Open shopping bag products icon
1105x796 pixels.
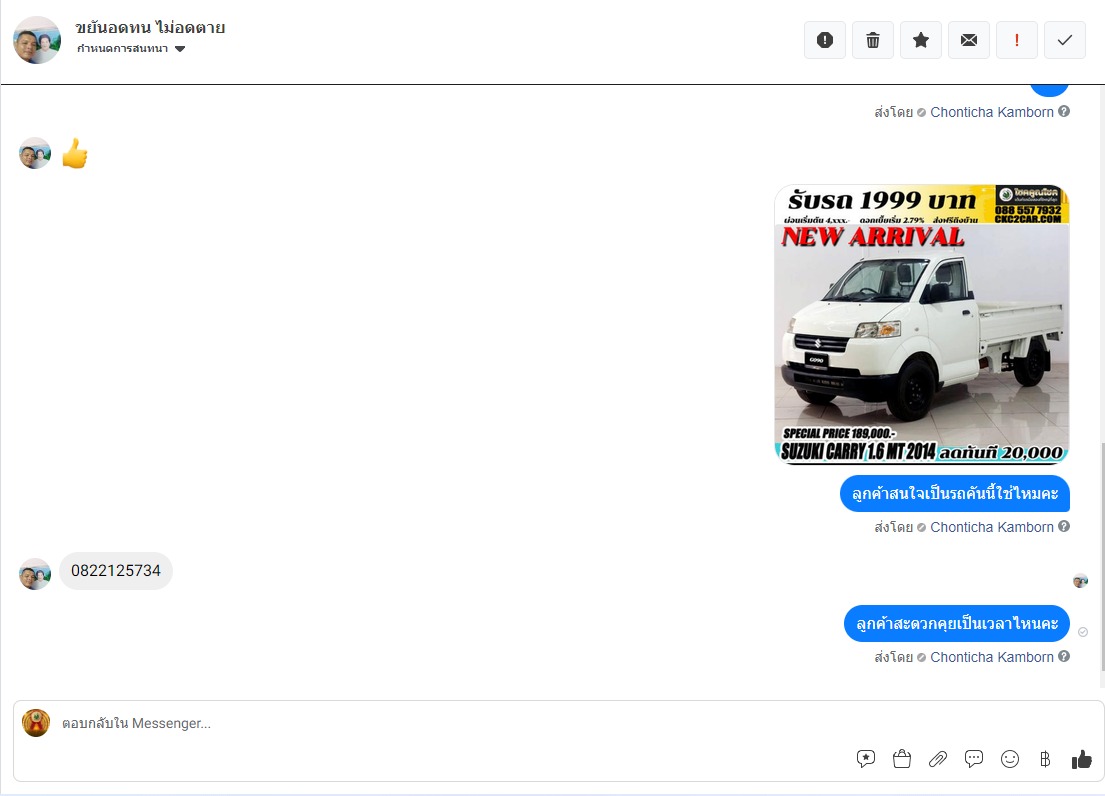click(x=901, y=759)
